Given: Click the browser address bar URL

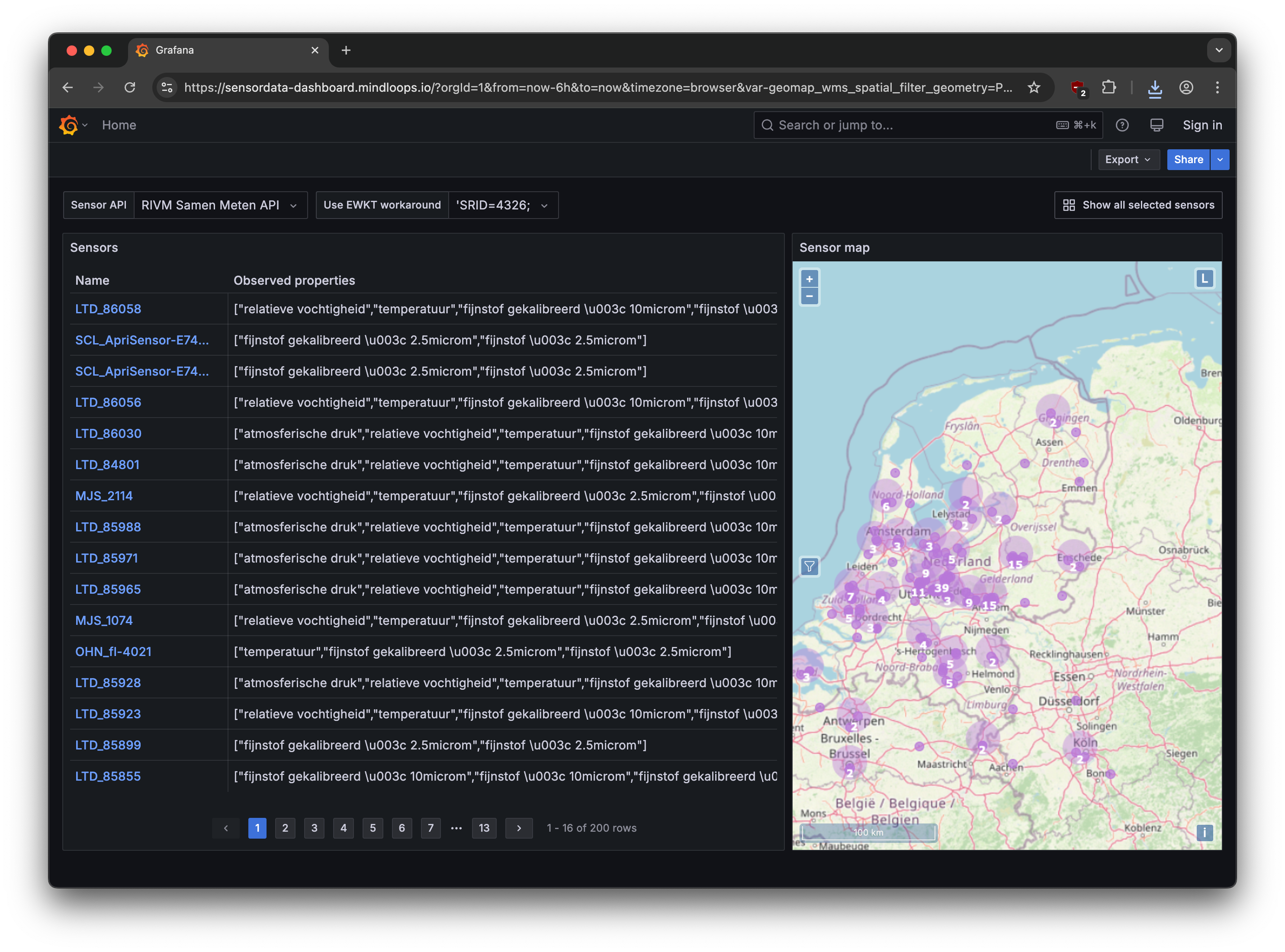Looking at the screenshot, I should [598, 87].
